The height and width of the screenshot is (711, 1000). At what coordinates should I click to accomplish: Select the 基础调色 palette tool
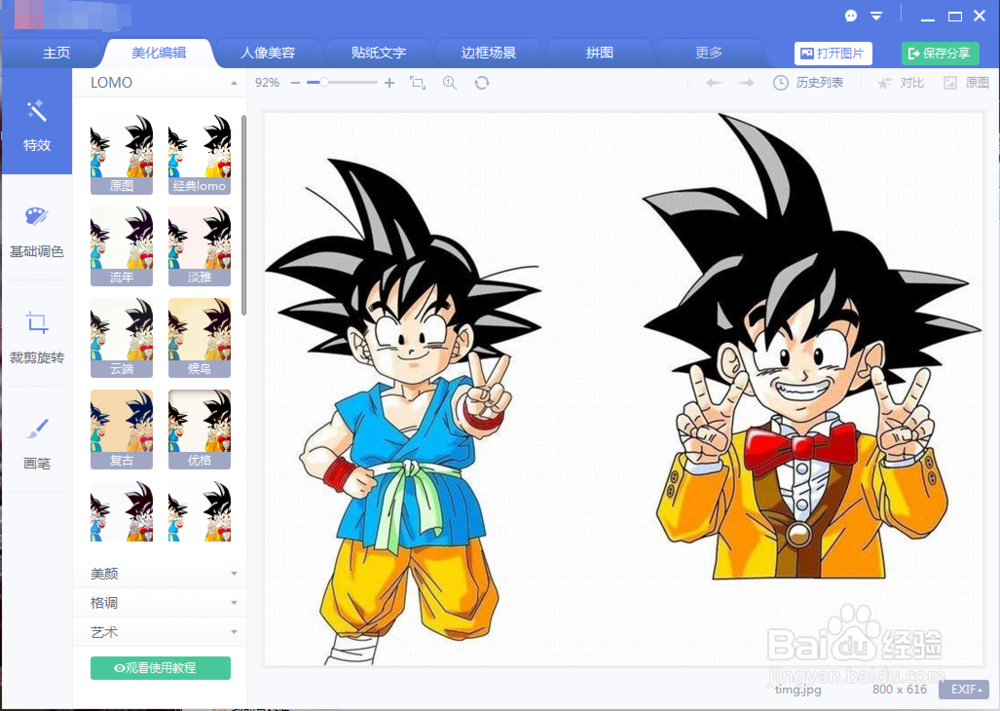click(36, 231)
